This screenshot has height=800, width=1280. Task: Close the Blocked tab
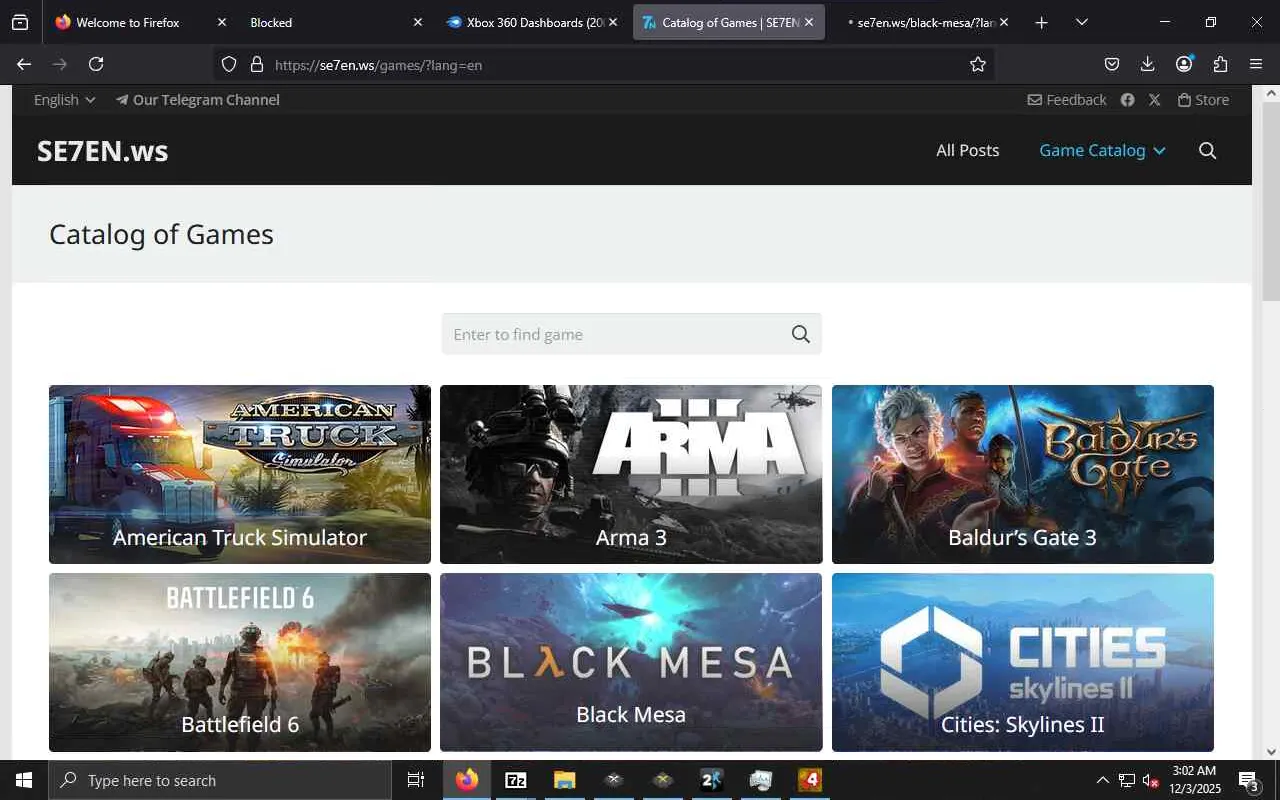coord(418,22)
